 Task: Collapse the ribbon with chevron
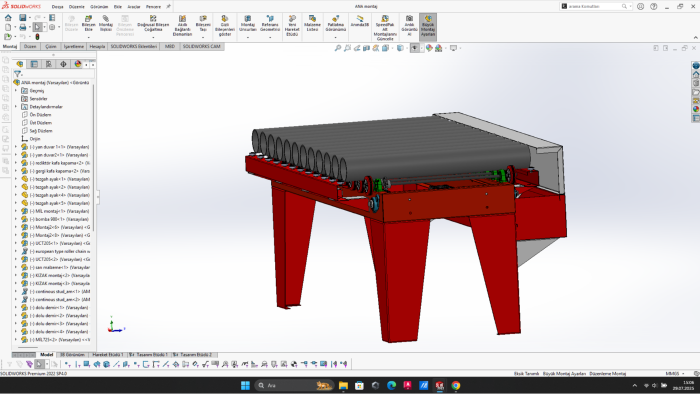click(696, 38)
